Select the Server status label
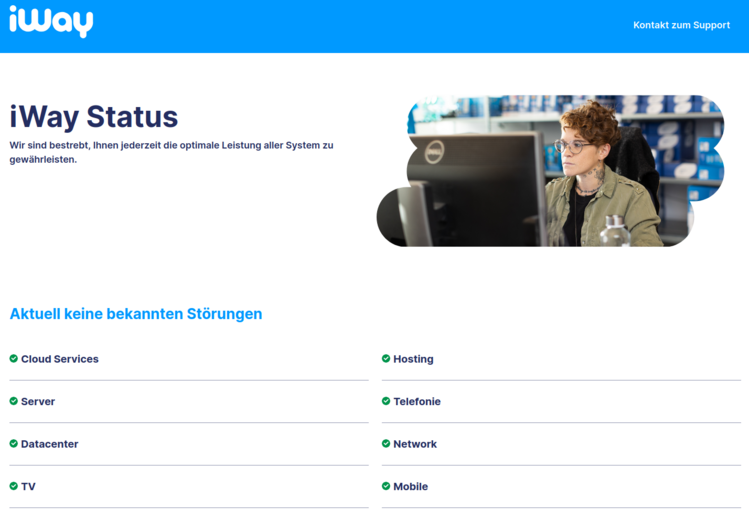 click(x=38, y=401)
